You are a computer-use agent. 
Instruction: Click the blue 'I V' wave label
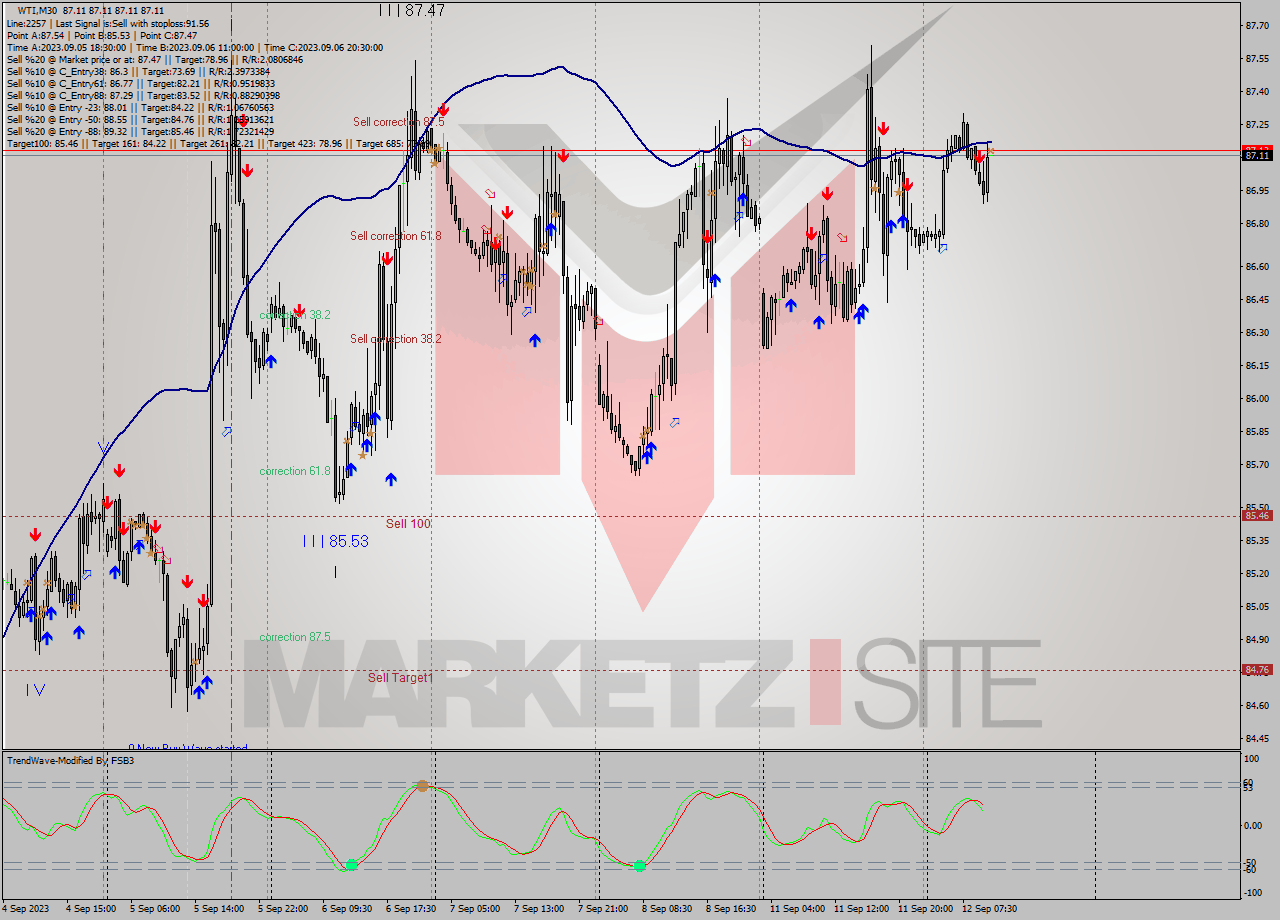[x=36, y=689]
